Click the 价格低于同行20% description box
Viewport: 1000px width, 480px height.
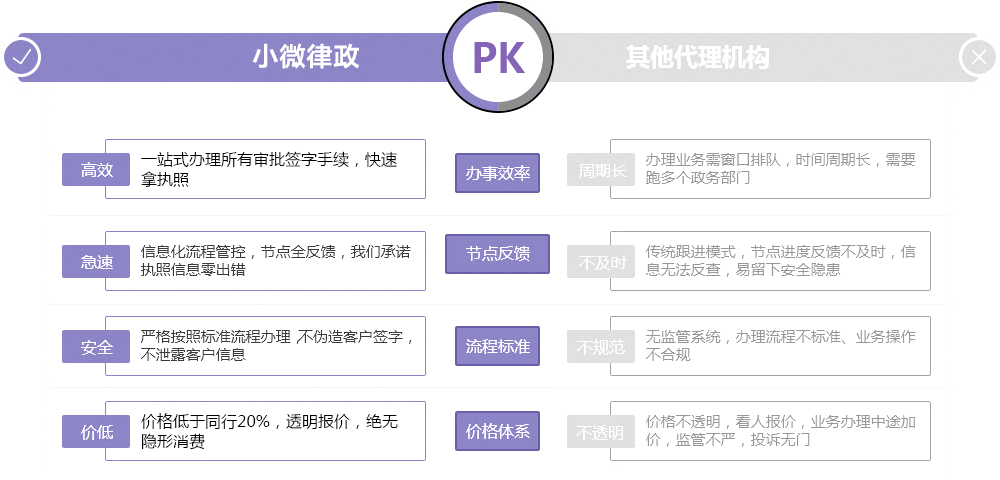[x=265, y=431]
